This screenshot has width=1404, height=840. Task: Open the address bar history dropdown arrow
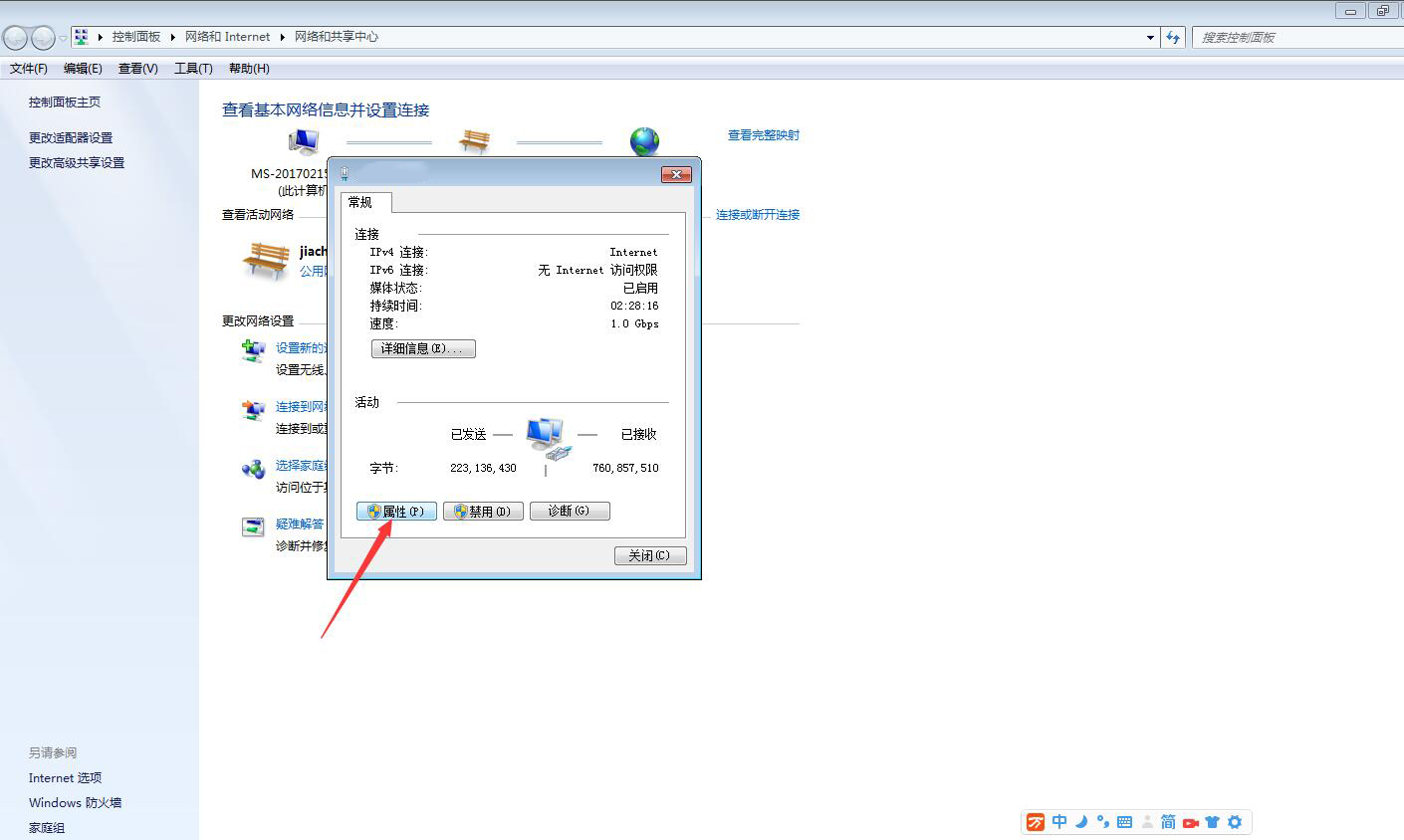(1151, 38)
